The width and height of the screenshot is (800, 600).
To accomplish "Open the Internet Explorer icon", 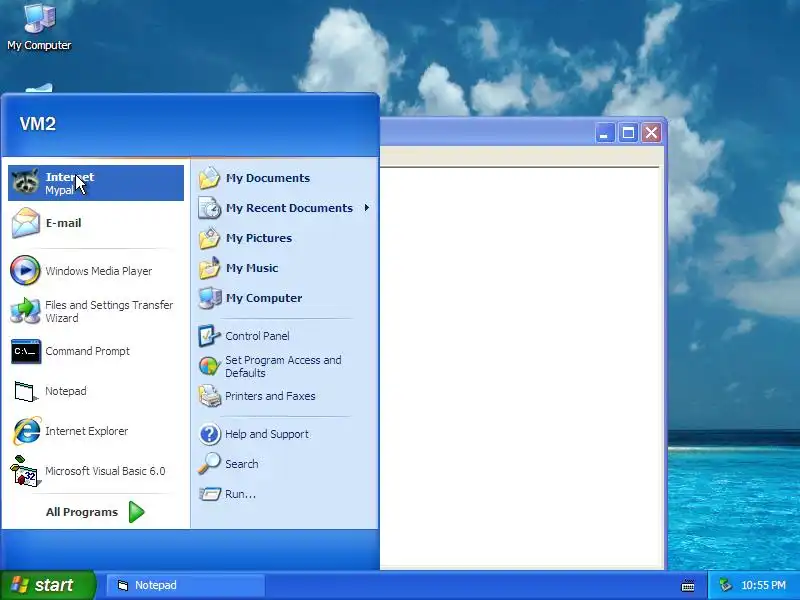I will (x=27, y=431).
